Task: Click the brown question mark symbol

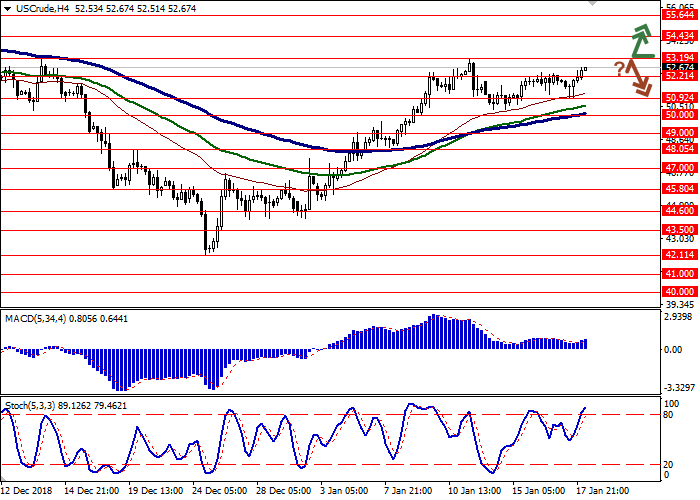Action: click(620, 68)
